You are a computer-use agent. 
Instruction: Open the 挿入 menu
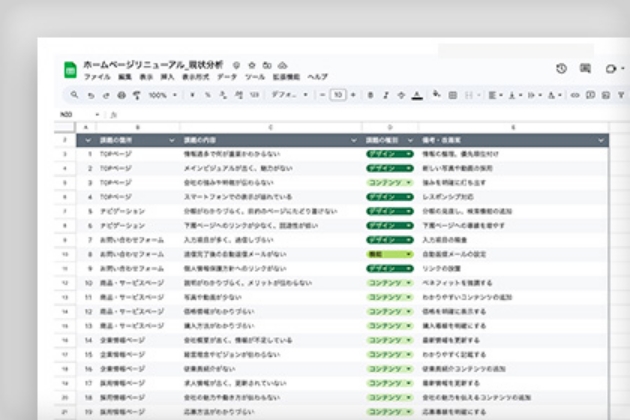tap(167, 77)
